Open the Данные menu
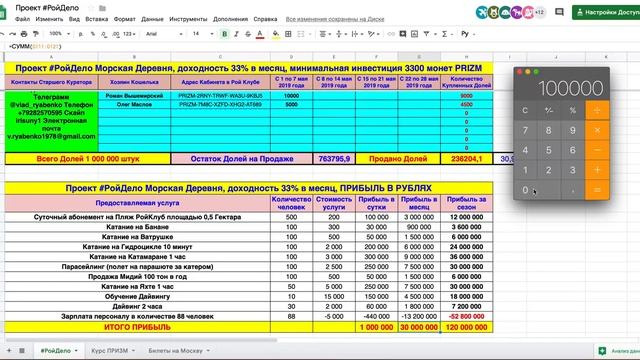The image size is (640, 360). [x=152, y=19]
